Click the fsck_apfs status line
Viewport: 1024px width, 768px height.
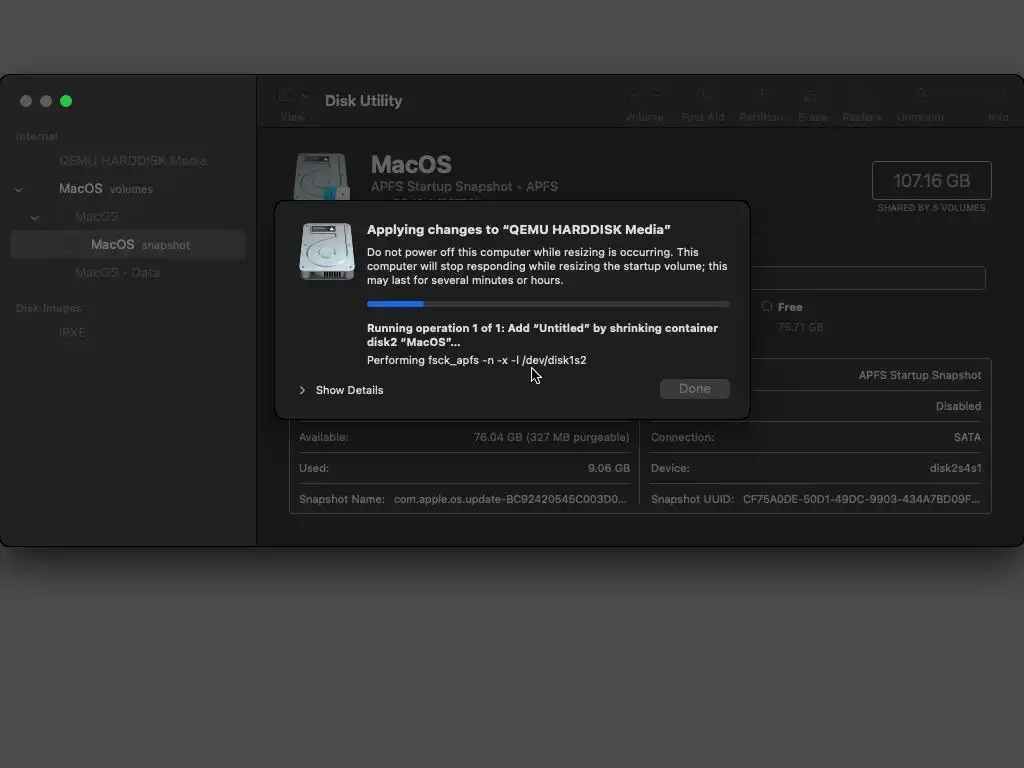(476, 360)
